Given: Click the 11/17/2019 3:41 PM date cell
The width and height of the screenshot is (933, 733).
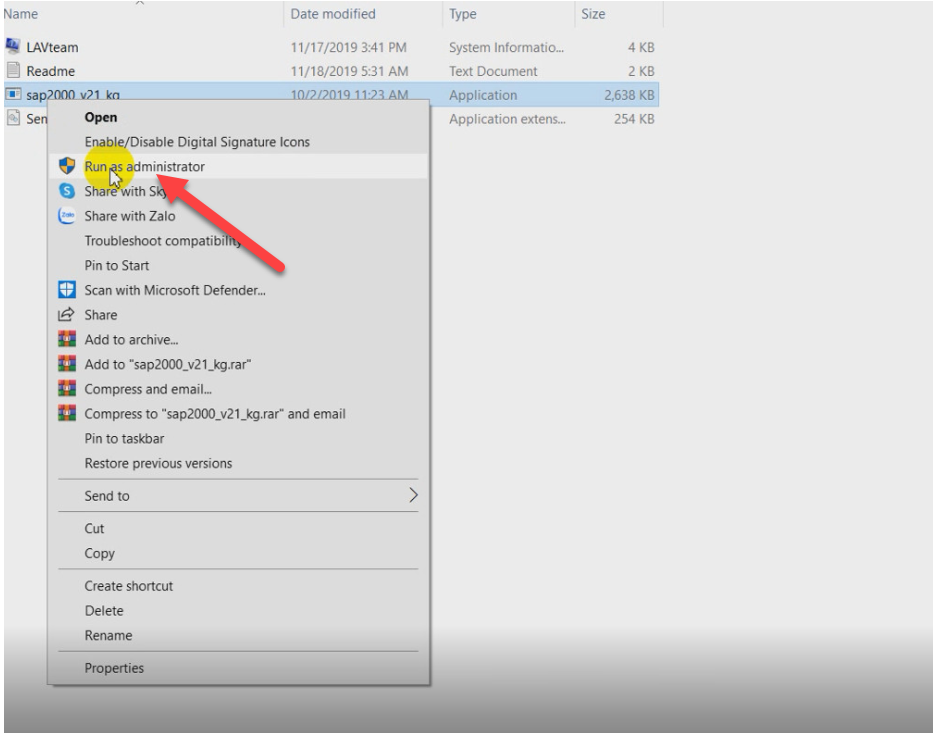Looking at the screenshot, I should point(349,47).
